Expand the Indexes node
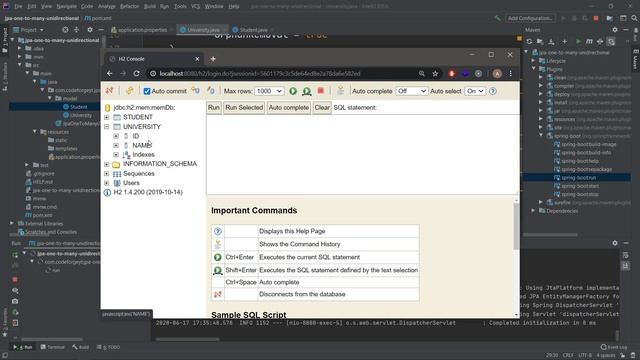The width and height of the screenshot is (640, 360). (x=116, y=155)
